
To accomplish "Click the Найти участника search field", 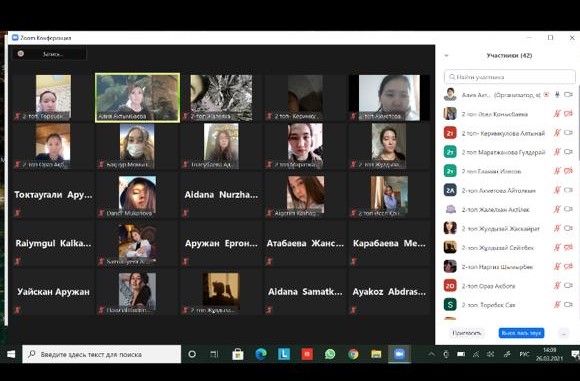I will (509, 77).
